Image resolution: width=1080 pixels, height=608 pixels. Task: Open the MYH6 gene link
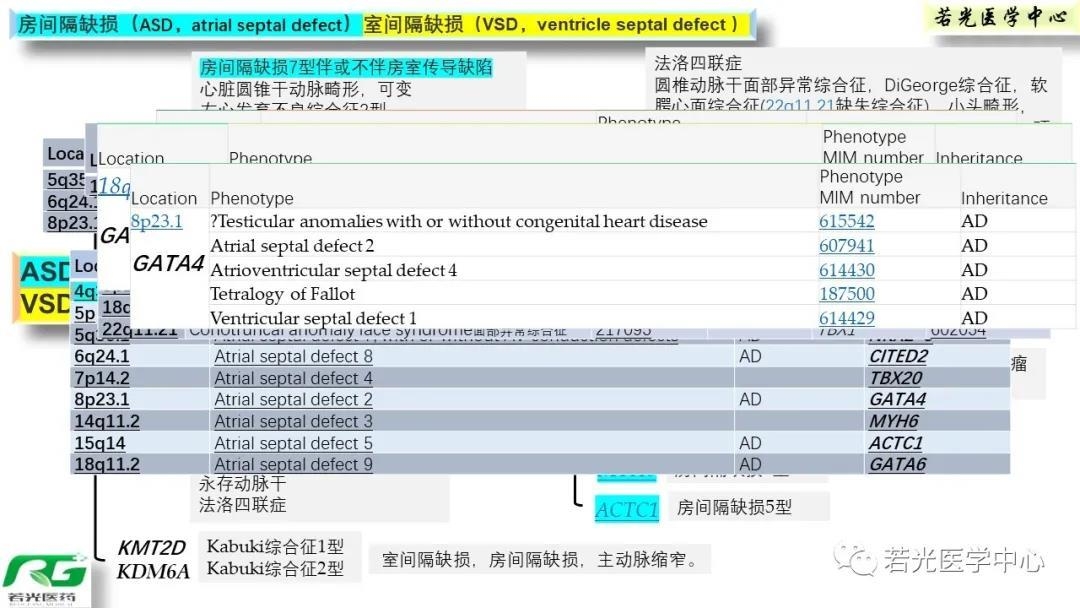tap(893, 422)
